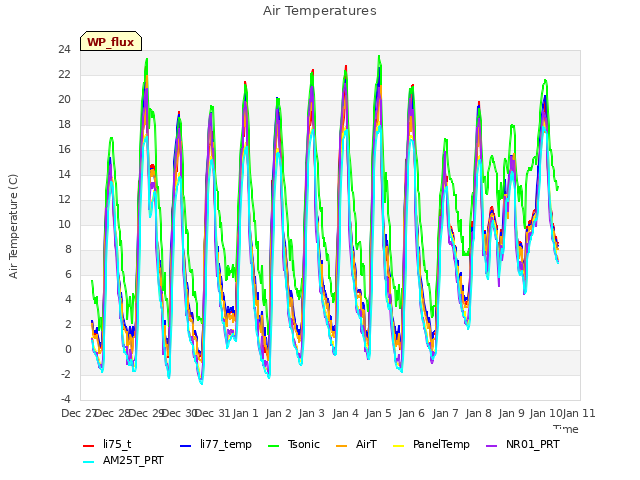Image resolution: width=640 pixels, height=480 pixels.
Task: Click the purple NR01_PRT legend swatch
Action: point(491,445)
